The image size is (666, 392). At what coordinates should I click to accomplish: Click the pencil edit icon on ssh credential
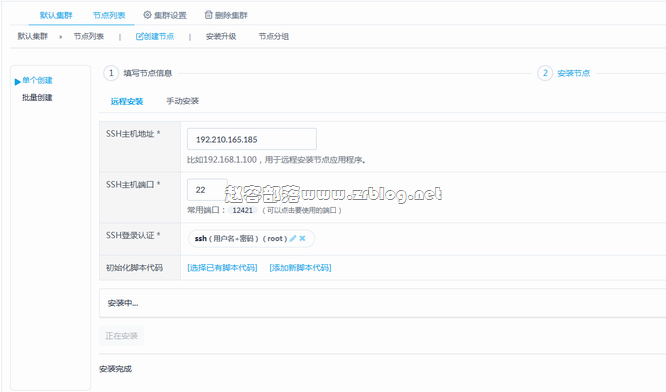[293, 239]
